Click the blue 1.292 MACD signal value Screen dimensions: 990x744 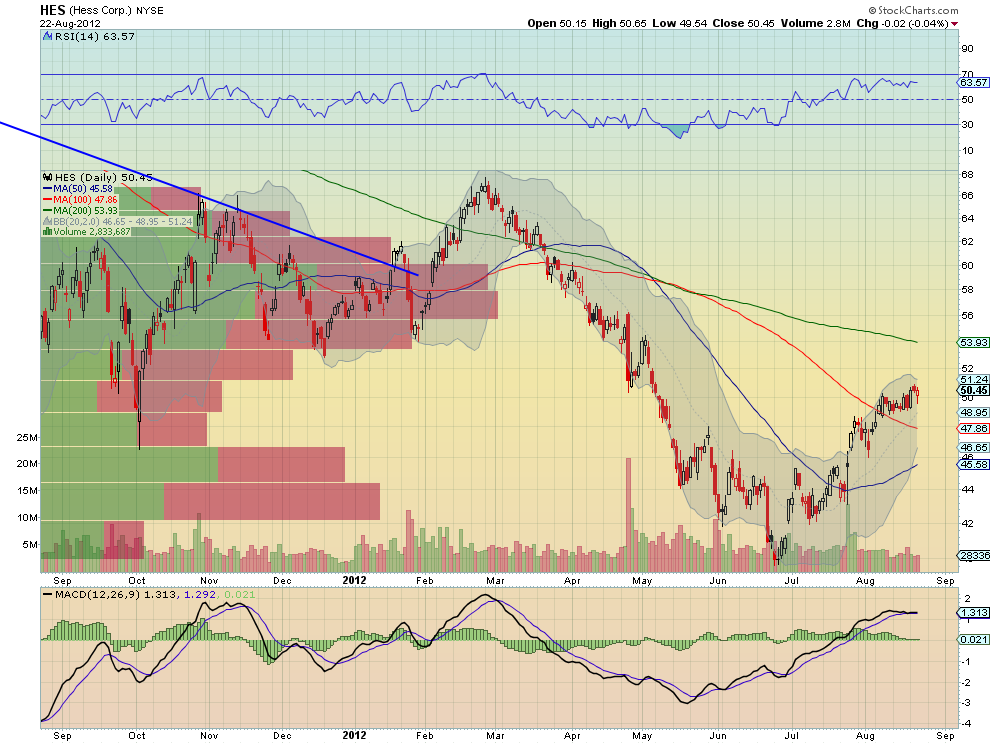click(x=200, y=594)
